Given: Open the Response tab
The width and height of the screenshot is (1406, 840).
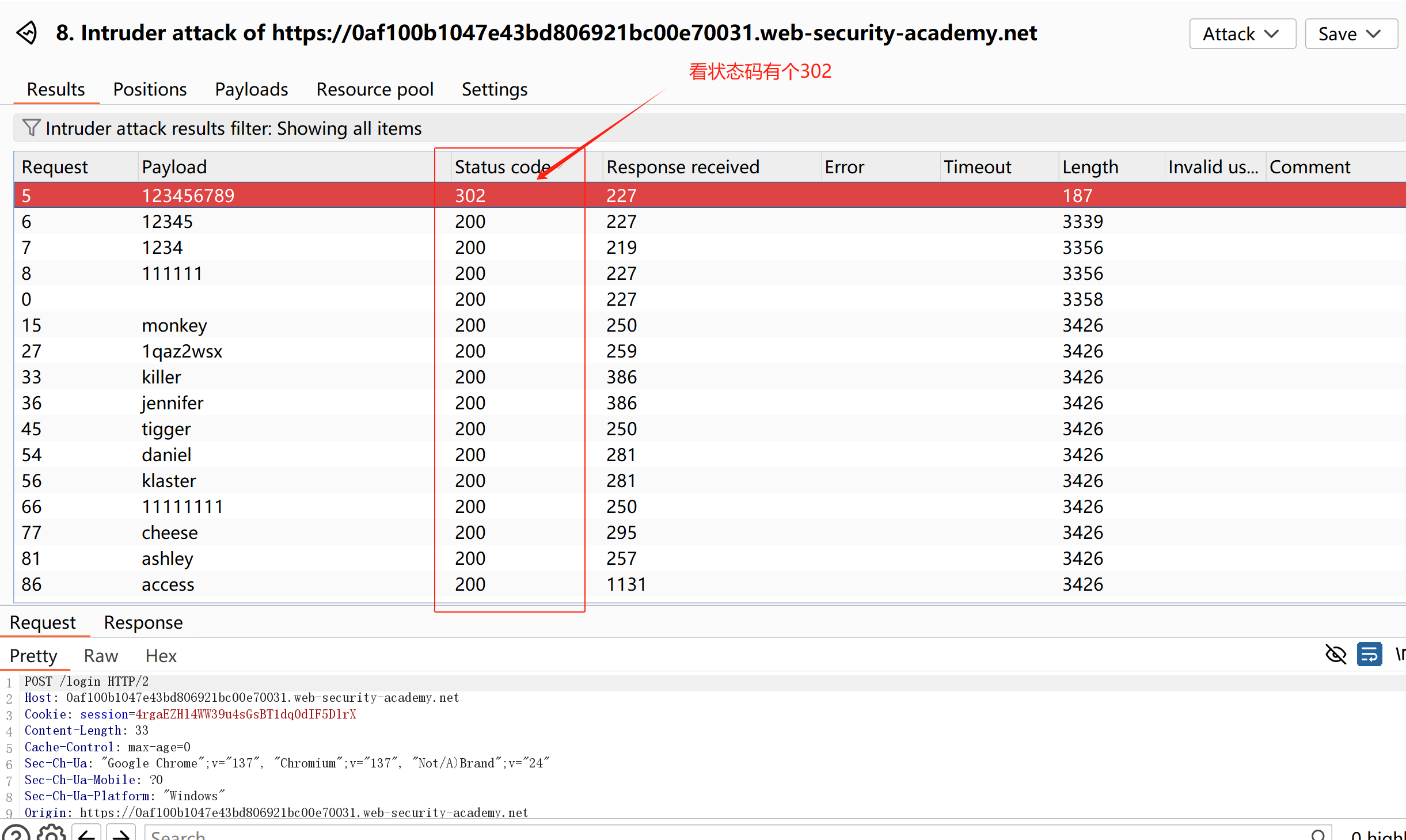Looking at the screenshot, I should [143, 622].
